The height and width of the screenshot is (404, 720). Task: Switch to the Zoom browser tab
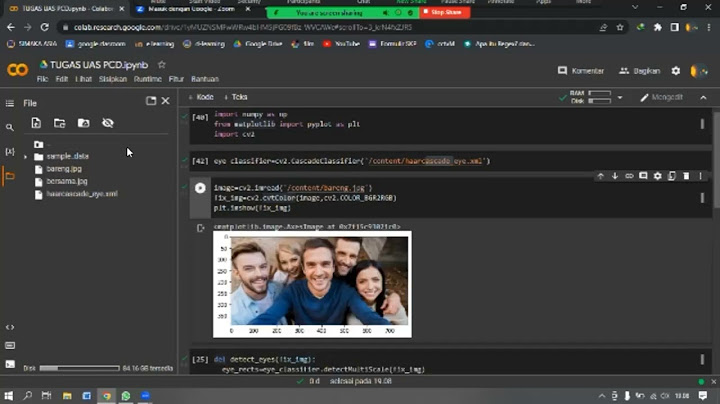tap(193, 9)
